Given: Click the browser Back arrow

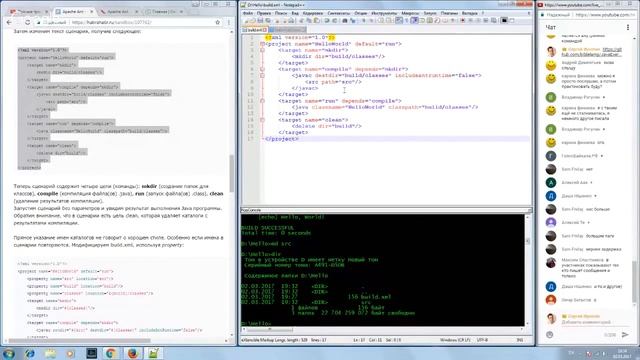Looking at the screenshot, I should 9,22.
